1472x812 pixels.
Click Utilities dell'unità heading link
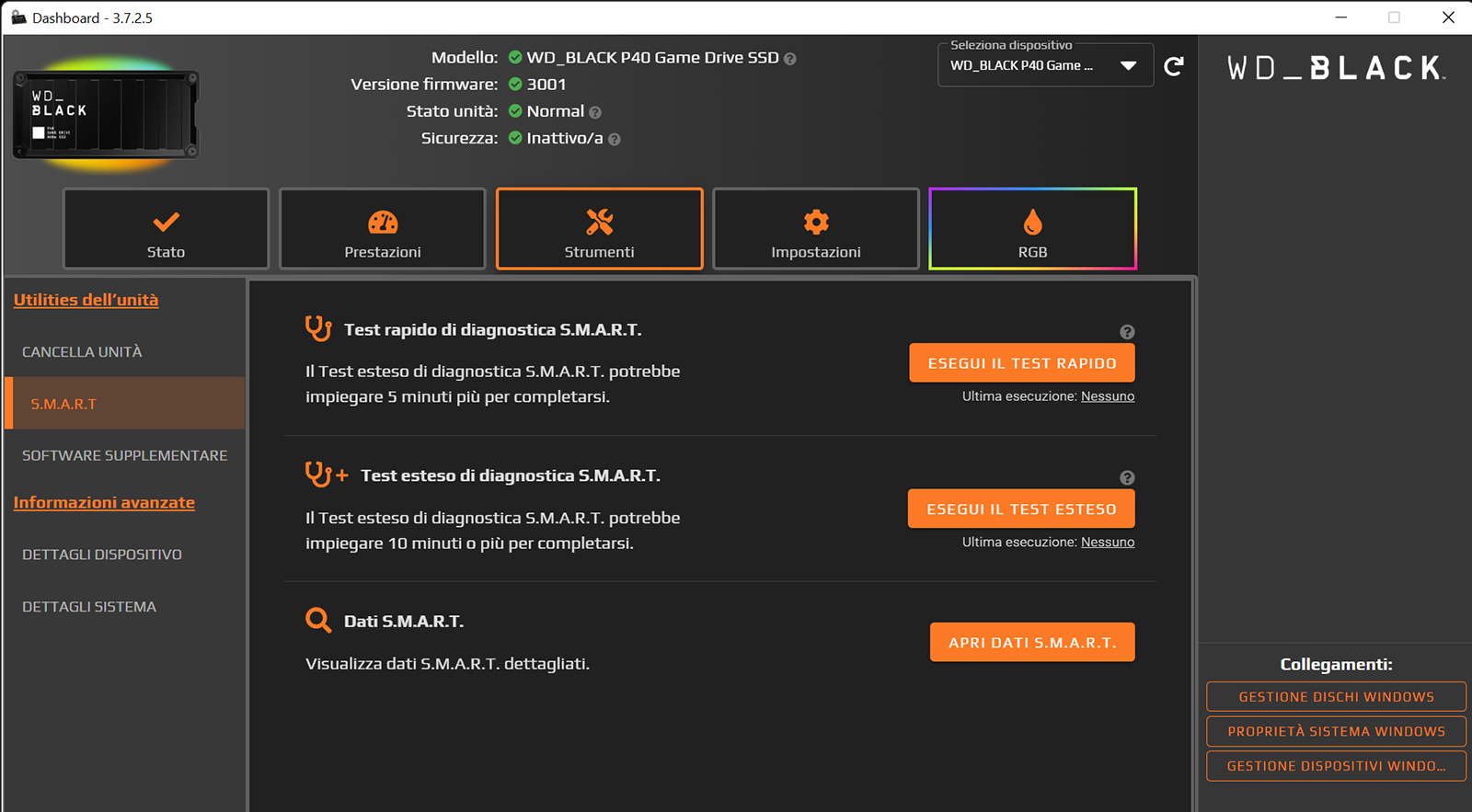tap(86, 300)
